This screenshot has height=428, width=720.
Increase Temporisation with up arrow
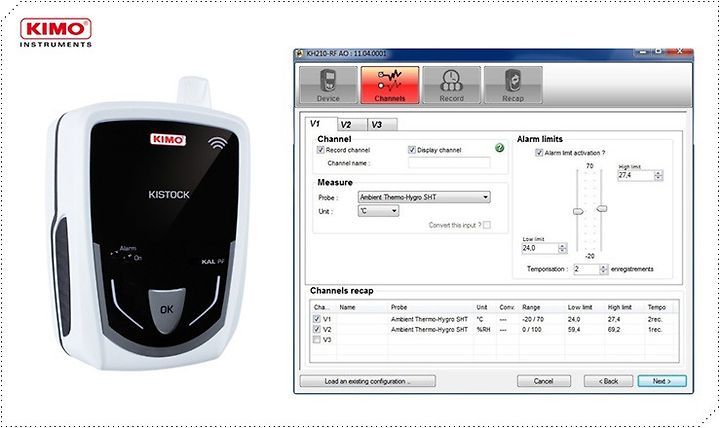(604, 267)
